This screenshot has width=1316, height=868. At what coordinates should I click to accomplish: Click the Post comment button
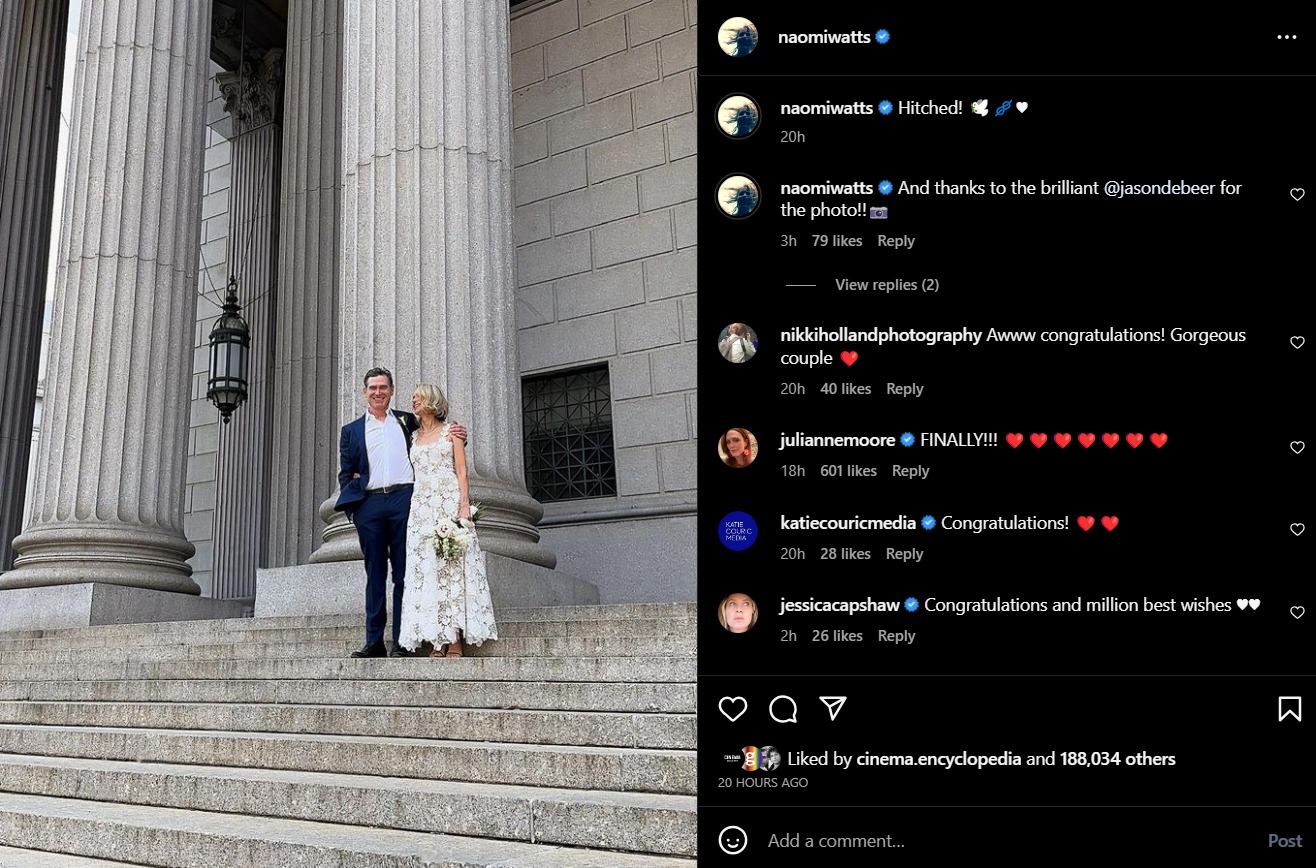(1285, 841)
